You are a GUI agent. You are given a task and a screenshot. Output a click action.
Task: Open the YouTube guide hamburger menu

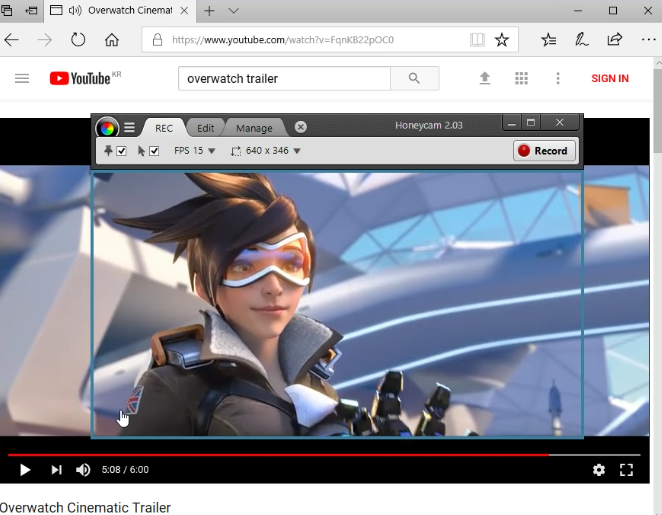coord(22,79)
